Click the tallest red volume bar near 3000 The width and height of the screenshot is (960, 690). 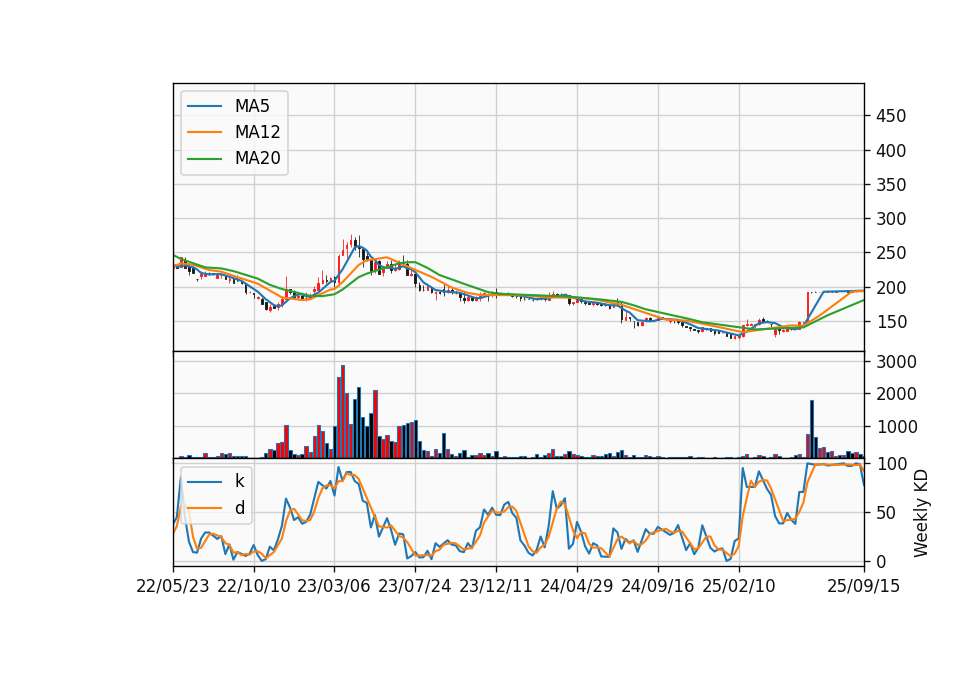pyautogui.click(x=343, y=411)
